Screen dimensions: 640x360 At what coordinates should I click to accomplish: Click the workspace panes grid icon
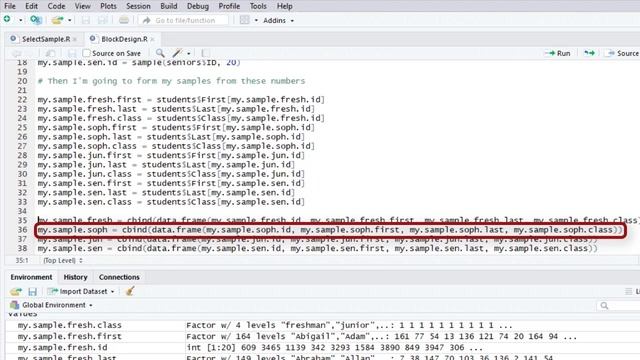pos(244,20)
